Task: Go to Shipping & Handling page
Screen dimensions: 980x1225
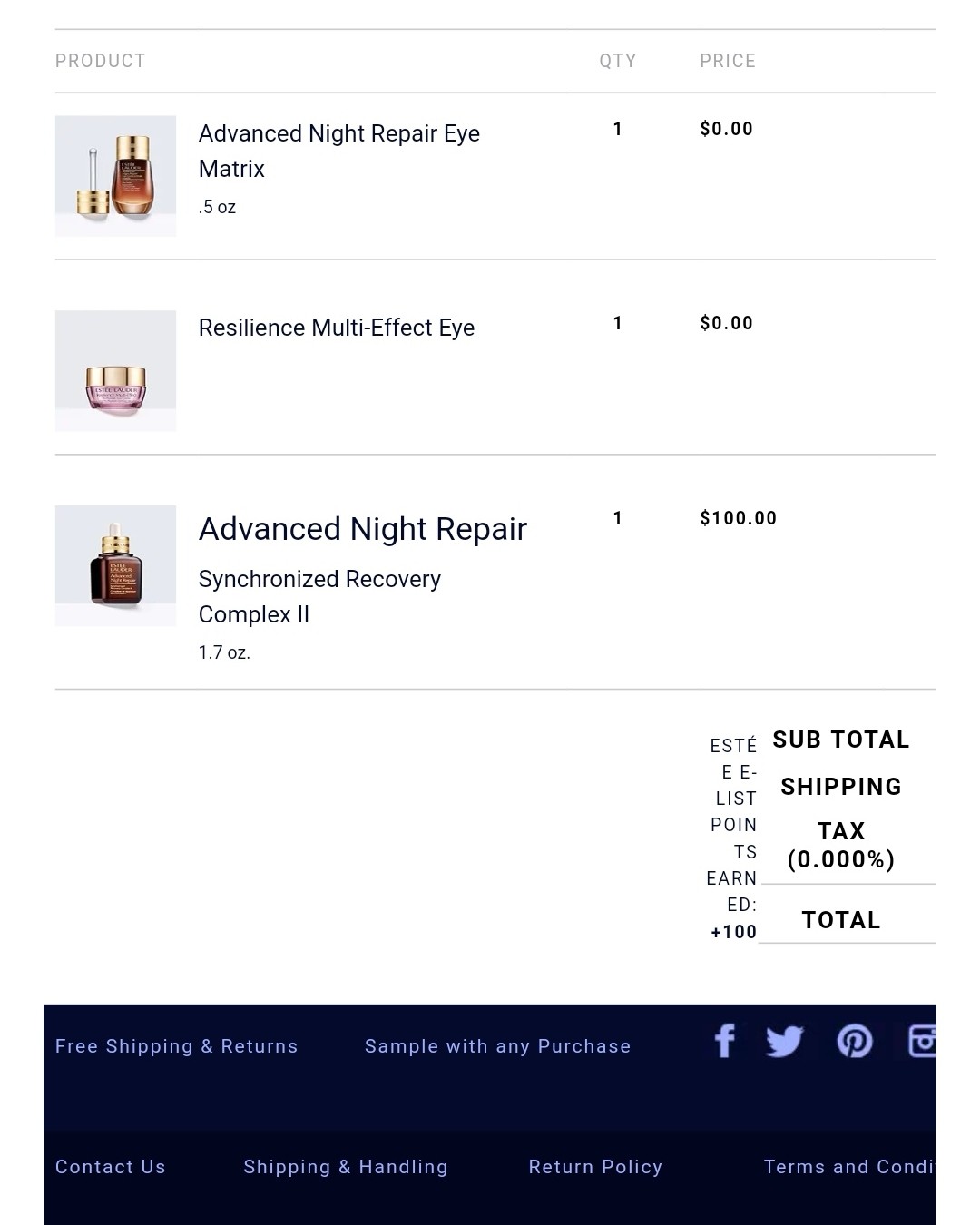Action: [x=345, y=1167]
